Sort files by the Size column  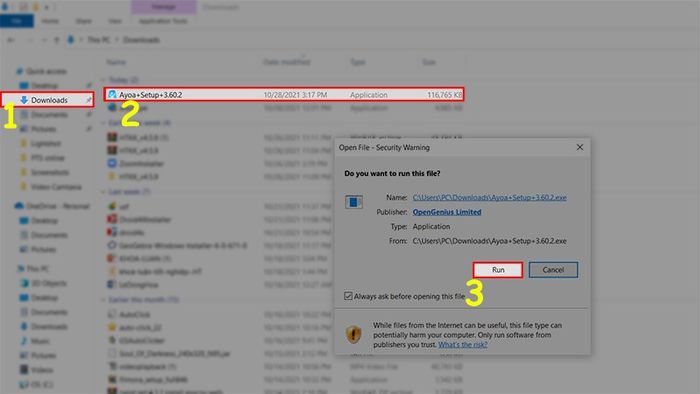[429, 62]
